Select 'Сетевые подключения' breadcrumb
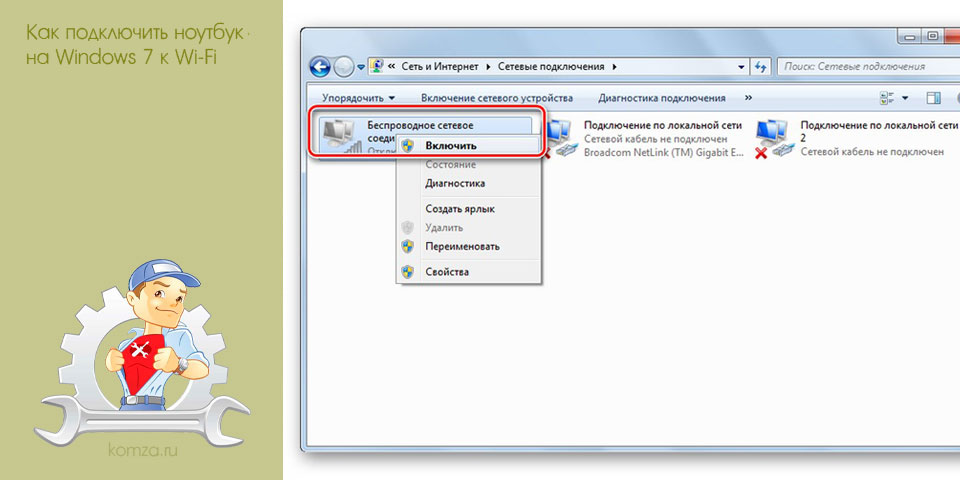 click(551, 66)
